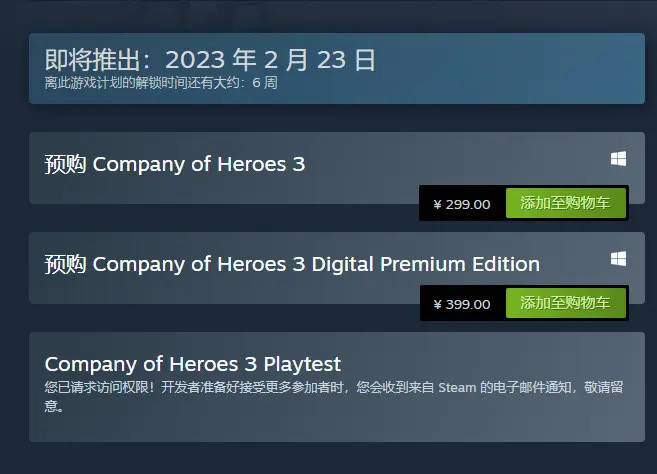The width and height of the screenshot is (657, 474).
Task: Add the ¥399.00 Digital Premium Edition to cart
Action: coord(566,303)
